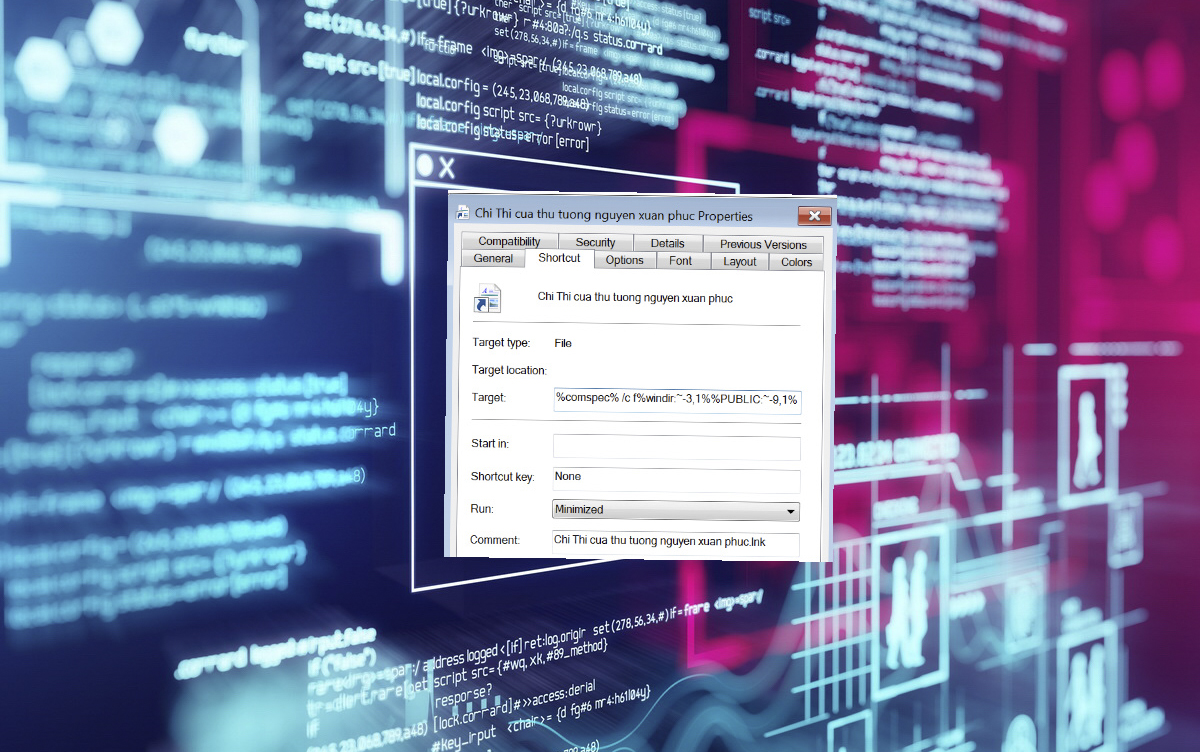Image resolution: width=1200 pixels, height=752 pixels.
Task: Click the Shortcut key field showing None
Action: coord(676,479)
